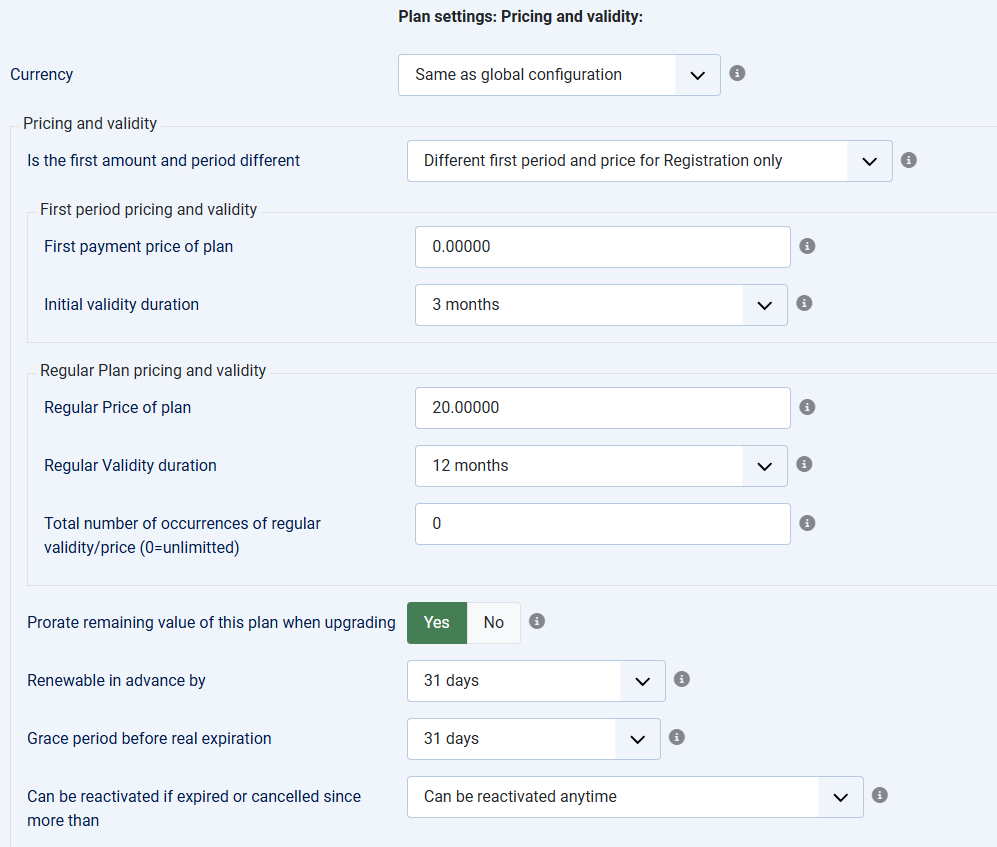Image resolution: width=997 pixels, height=847 pixels.
Task: Click info icon next to Regular Validity duration
Action: click(804, 464)
